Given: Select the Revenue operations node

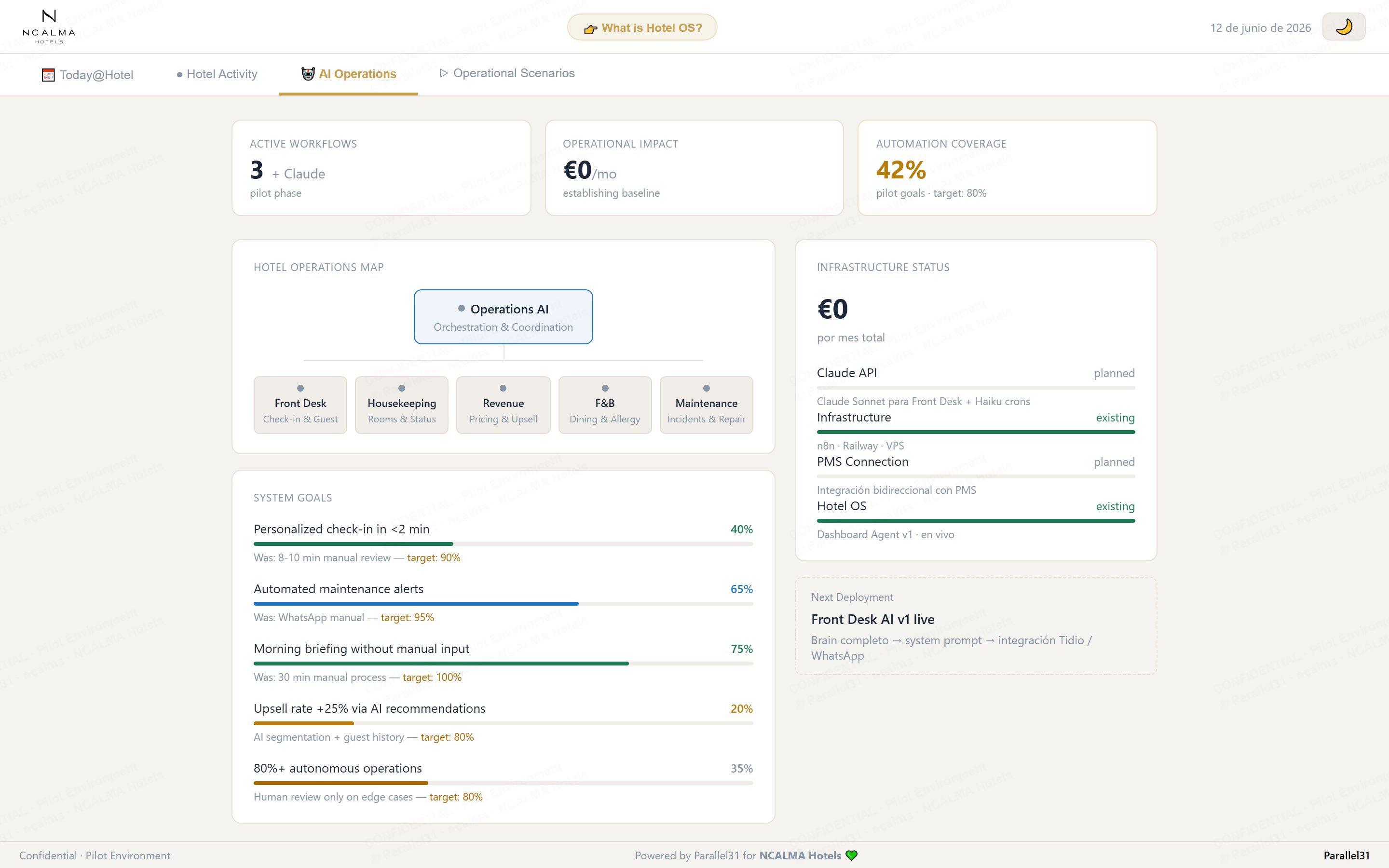Looking at the screenshot, I should (504, 405).
